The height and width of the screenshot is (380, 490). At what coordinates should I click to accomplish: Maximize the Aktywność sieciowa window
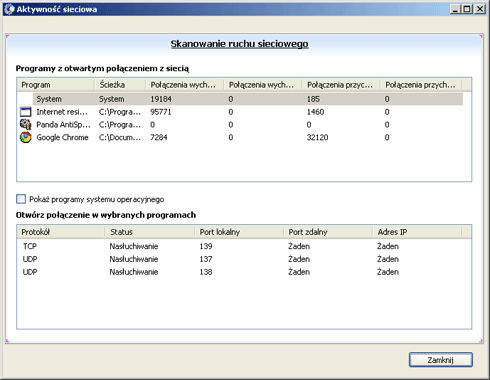[x=468, y=9]
